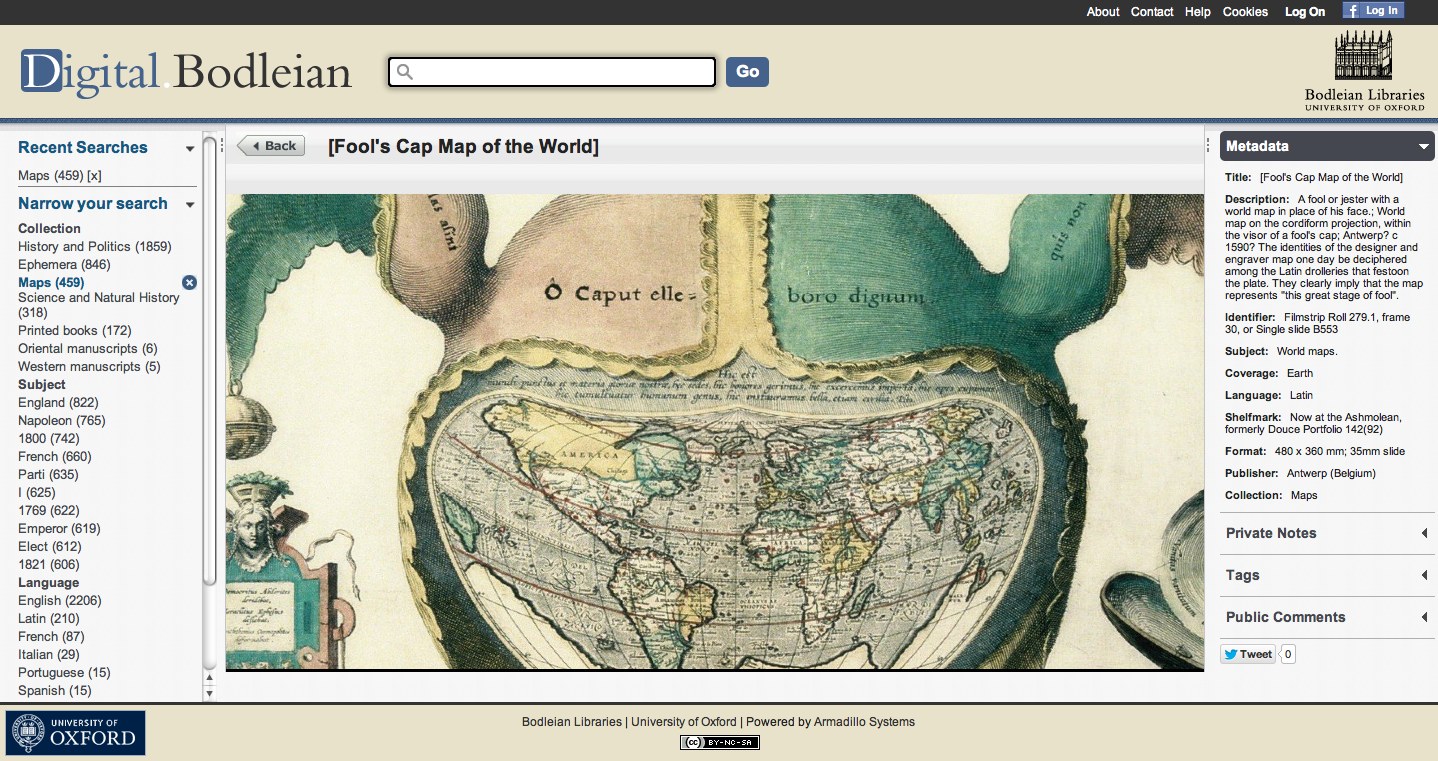This screenshot has width=1438, height=761.
Task: Click the Digital Bodleian logo
Action: [x=186, y=72]
